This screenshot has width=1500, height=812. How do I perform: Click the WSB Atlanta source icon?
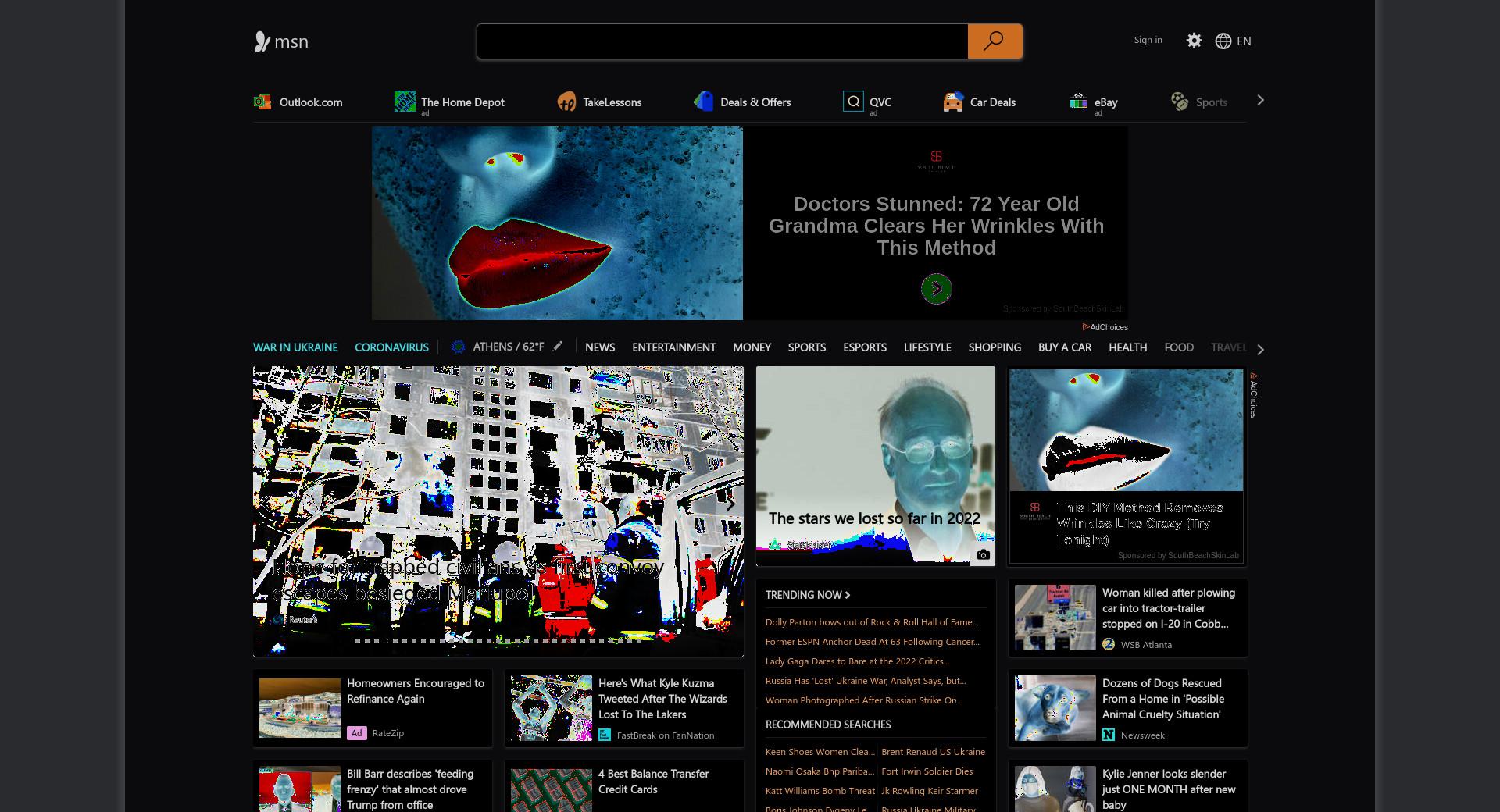pos(1109,644)
